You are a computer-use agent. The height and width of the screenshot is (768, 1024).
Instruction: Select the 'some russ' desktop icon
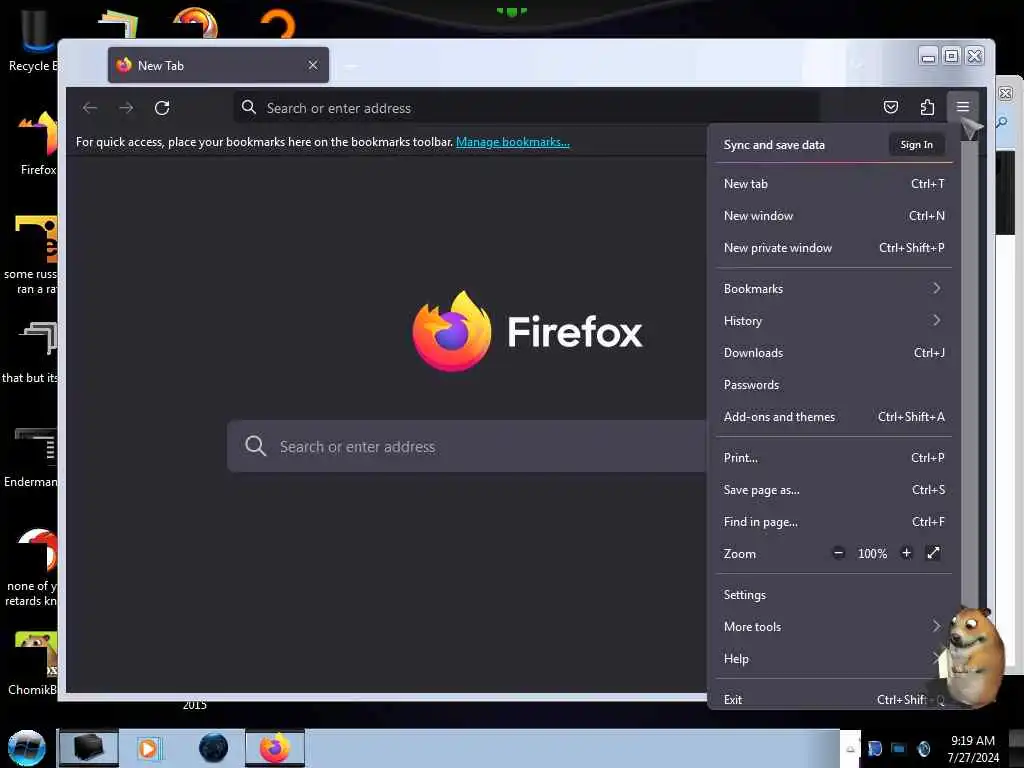point(31,255)
